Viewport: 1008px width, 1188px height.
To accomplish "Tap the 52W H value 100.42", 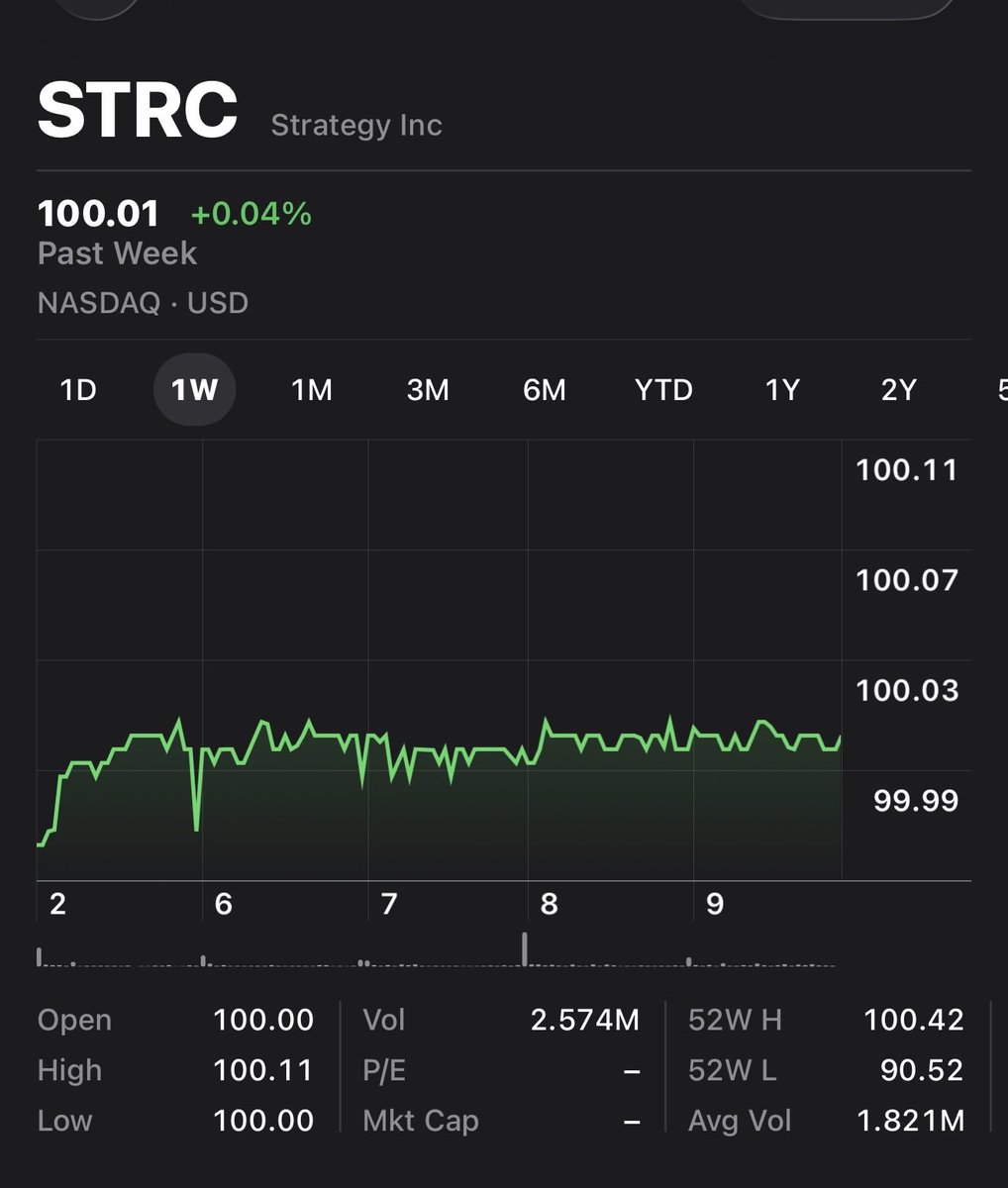I will click(914, 1020).
